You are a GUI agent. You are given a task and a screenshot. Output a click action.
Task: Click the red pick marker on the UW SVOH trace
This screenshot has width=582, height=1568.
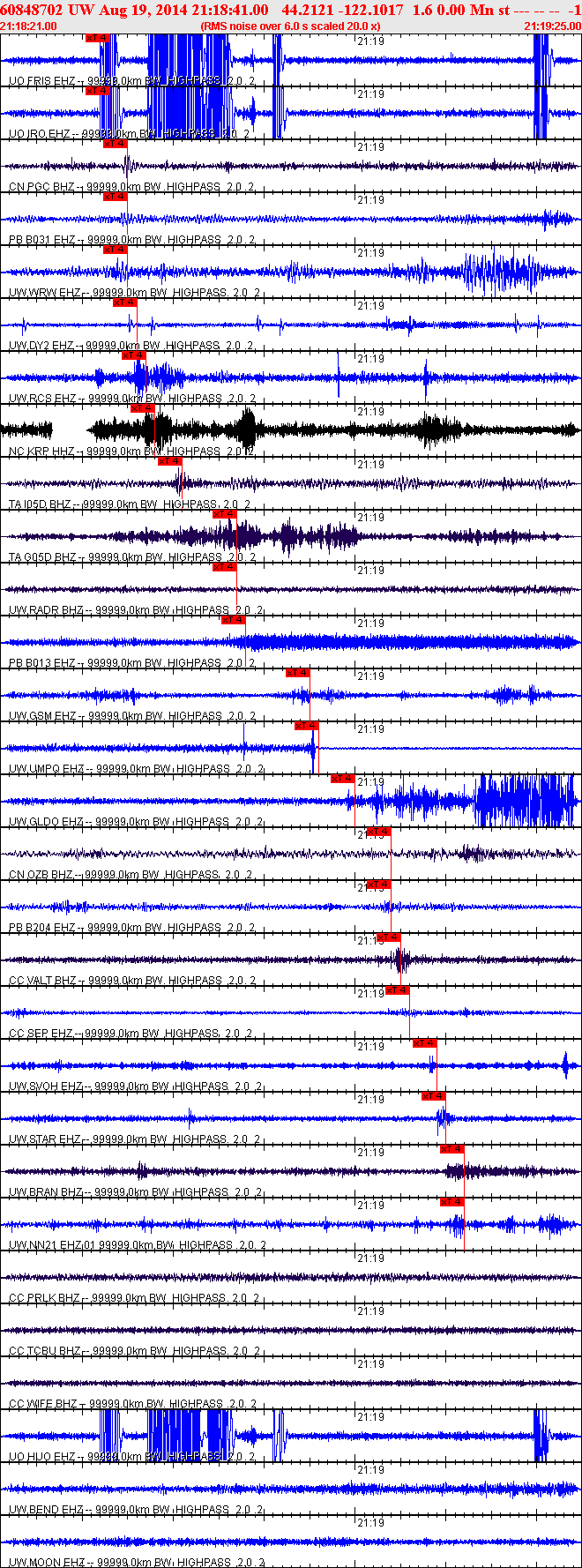click(x=425, y=1043)
